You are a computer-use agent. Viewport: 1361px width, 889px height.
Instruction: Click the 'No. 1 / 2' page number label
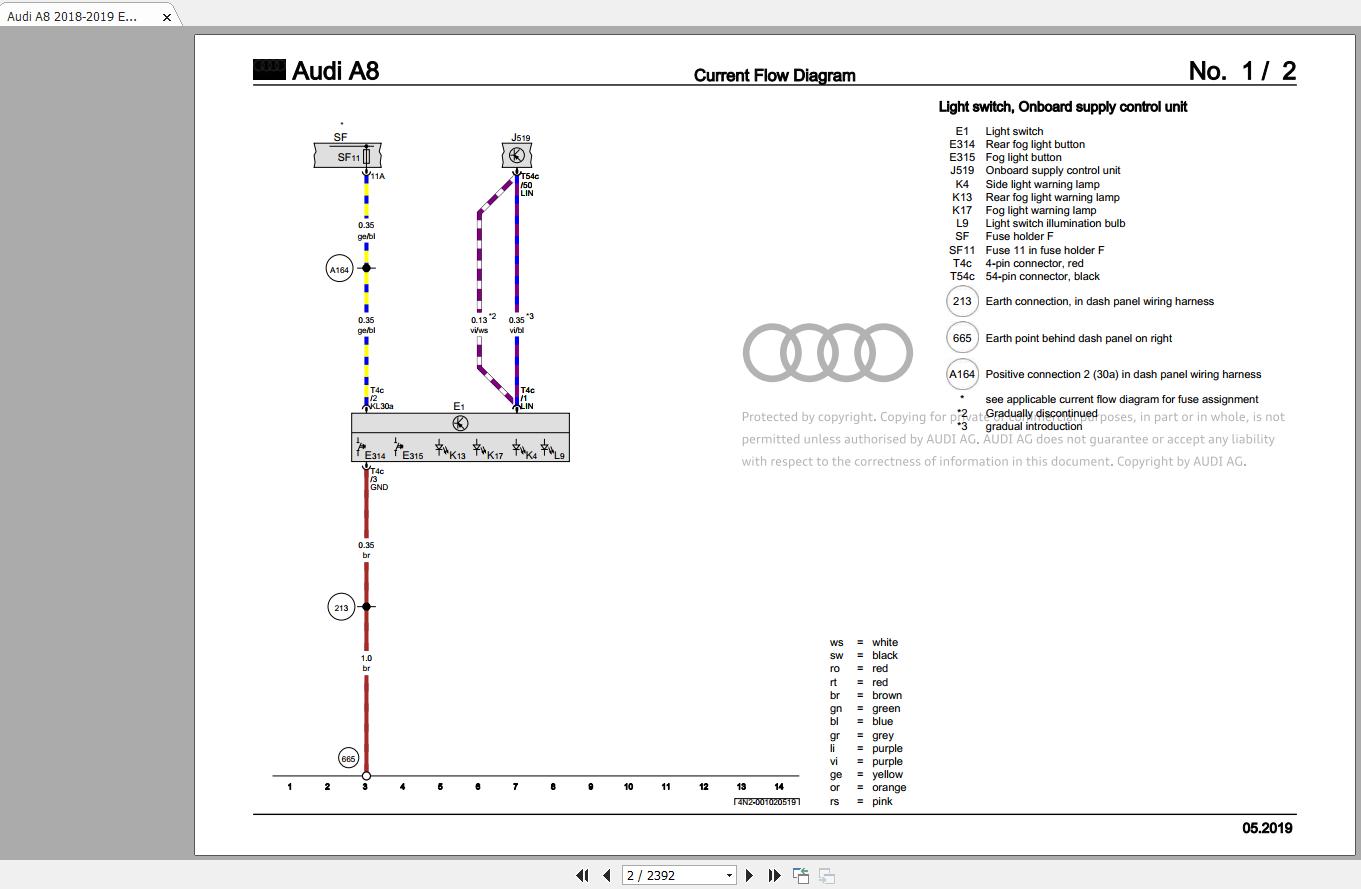coord(1242,71)
